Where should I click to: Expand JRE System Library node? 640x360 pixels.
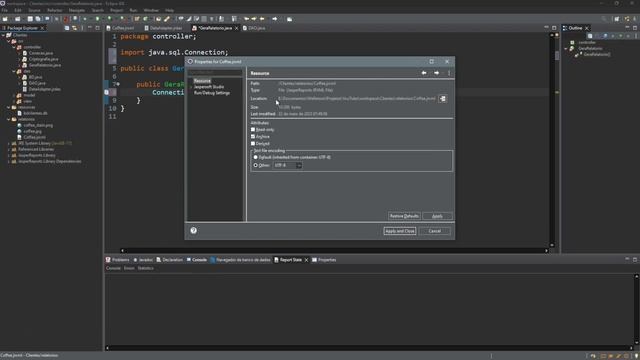[9, 143]
